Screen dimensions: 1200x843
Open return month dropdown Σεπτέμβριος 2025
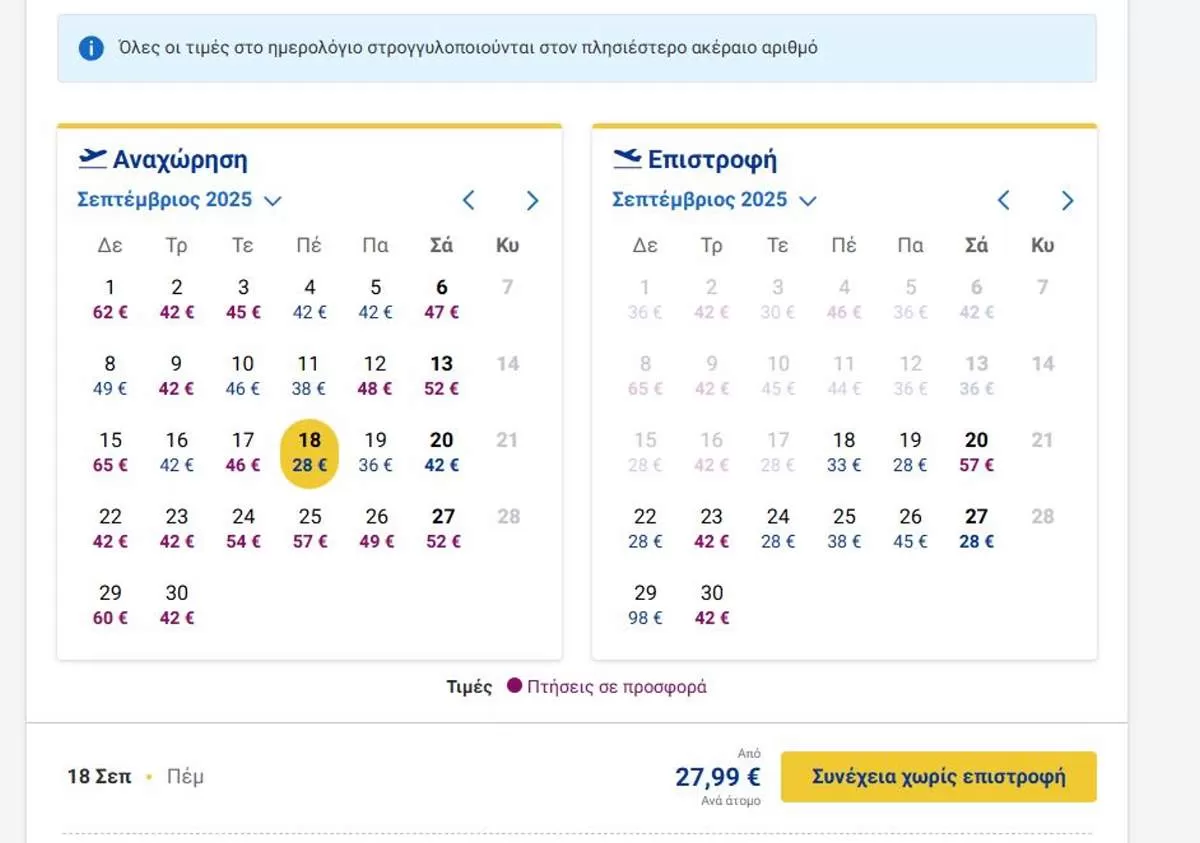(715, 200)
